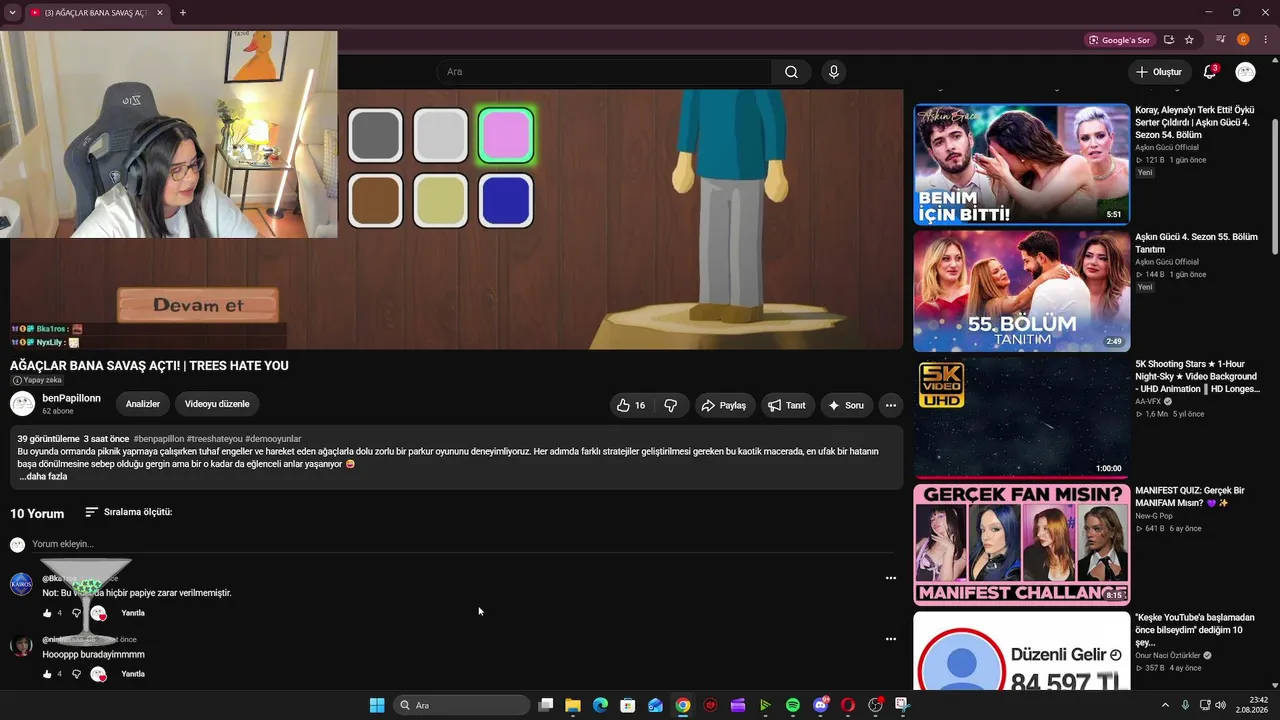Screen dimensions: 1280x720
Task: Open benPapillonn channel link
Action: (x=71, y=398)
